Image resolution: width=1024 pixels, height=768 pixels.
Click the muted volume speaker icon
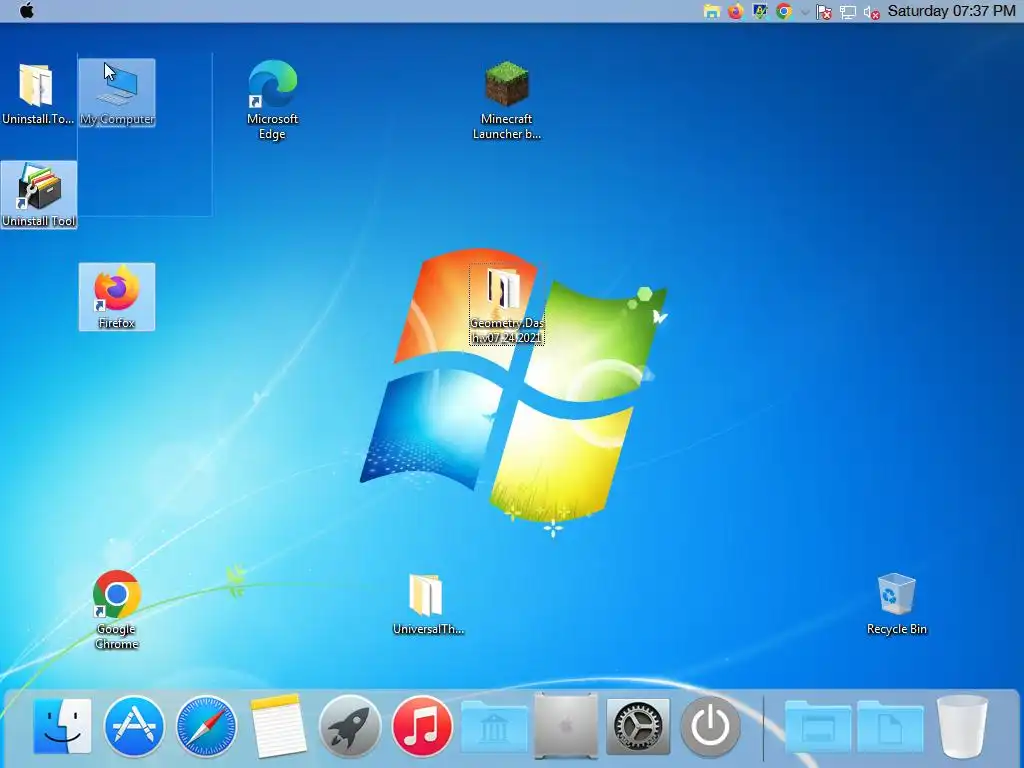click(x=872, y=12)
